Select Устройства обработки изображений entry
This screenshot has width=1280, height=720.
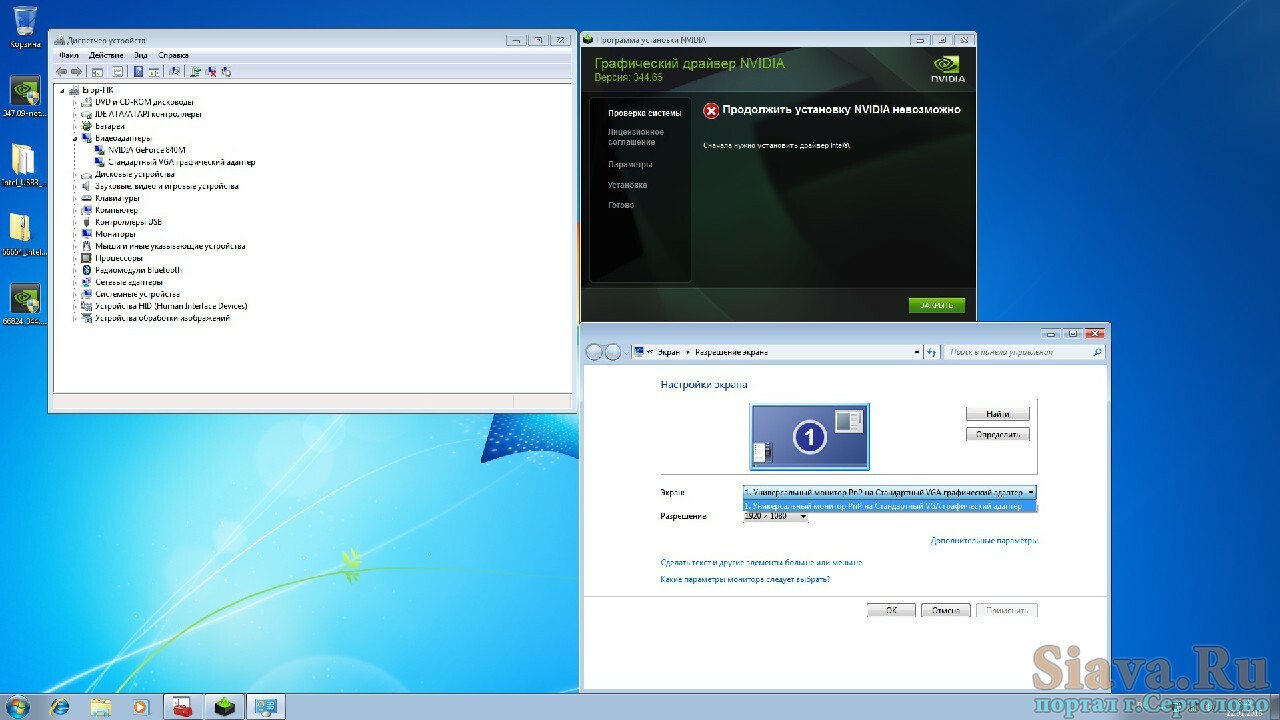point(162,318)
